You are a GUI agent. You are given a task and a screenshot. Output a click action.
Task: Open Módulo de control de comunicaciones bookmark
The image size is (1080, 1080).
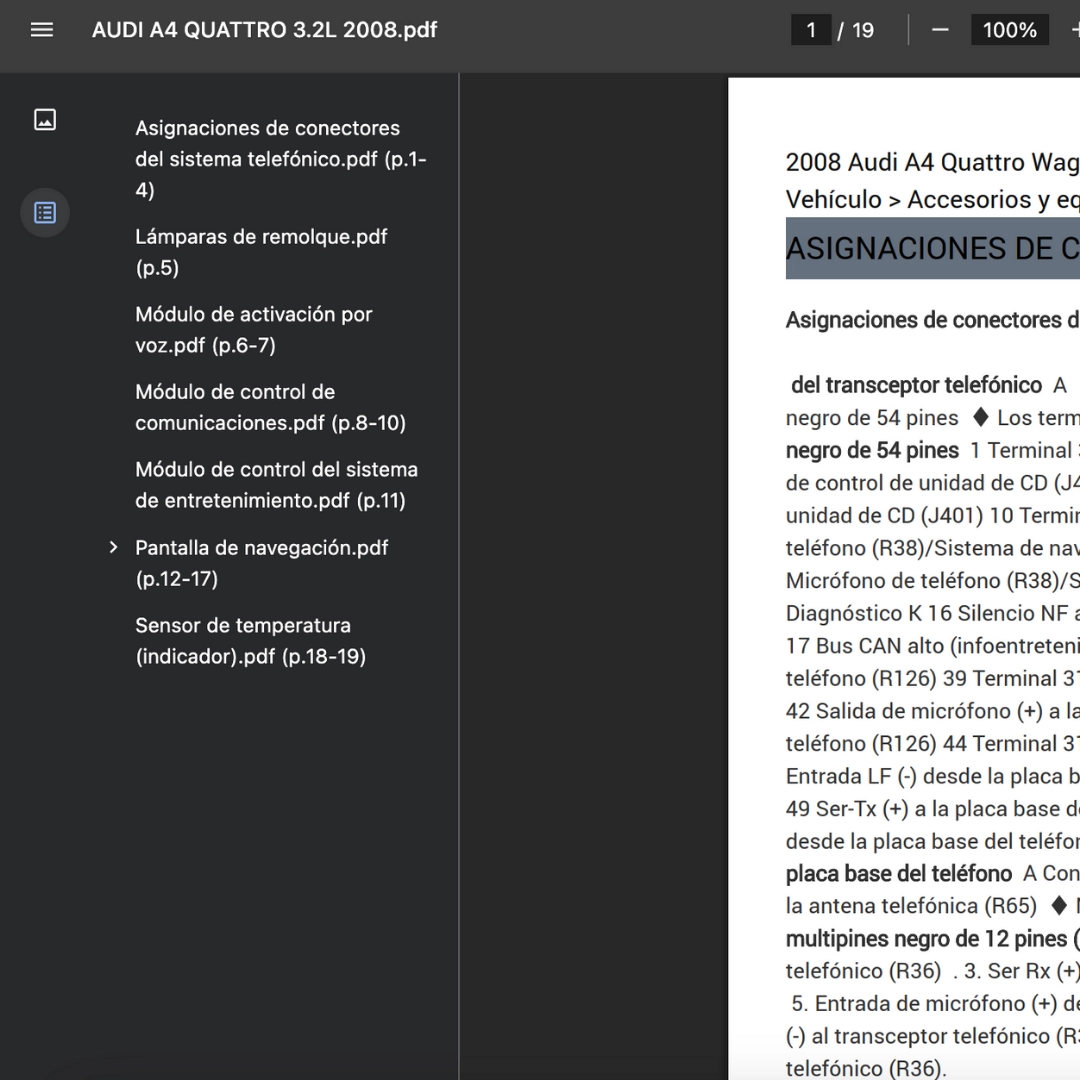[x=270, y=407]
